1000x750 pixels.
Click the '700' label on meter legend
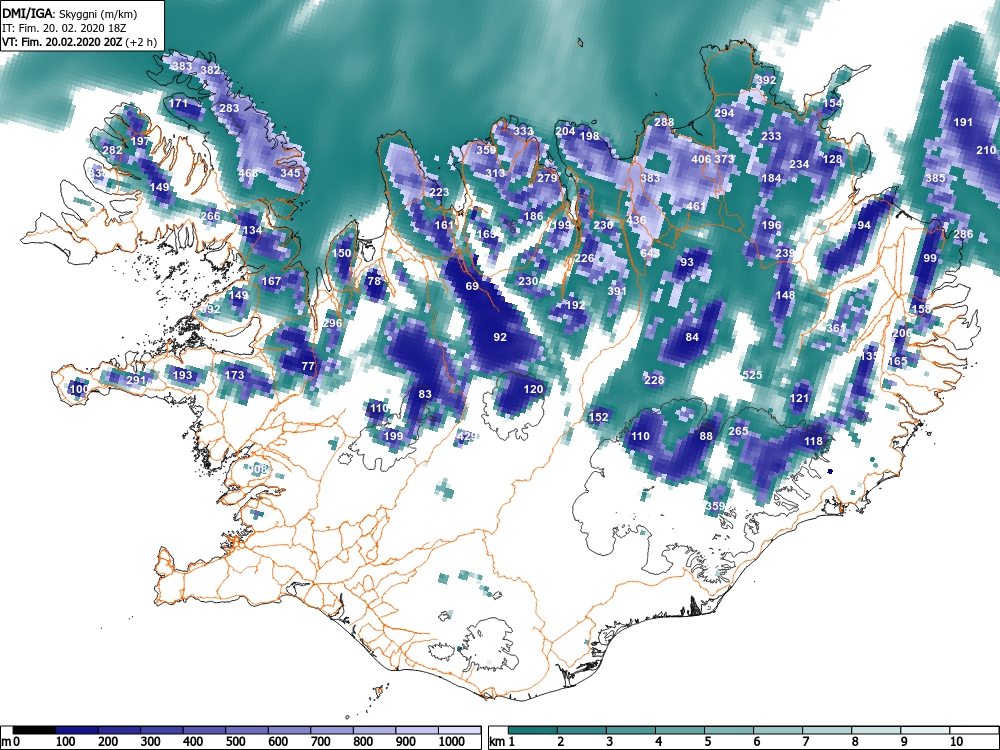pos(321,742)
